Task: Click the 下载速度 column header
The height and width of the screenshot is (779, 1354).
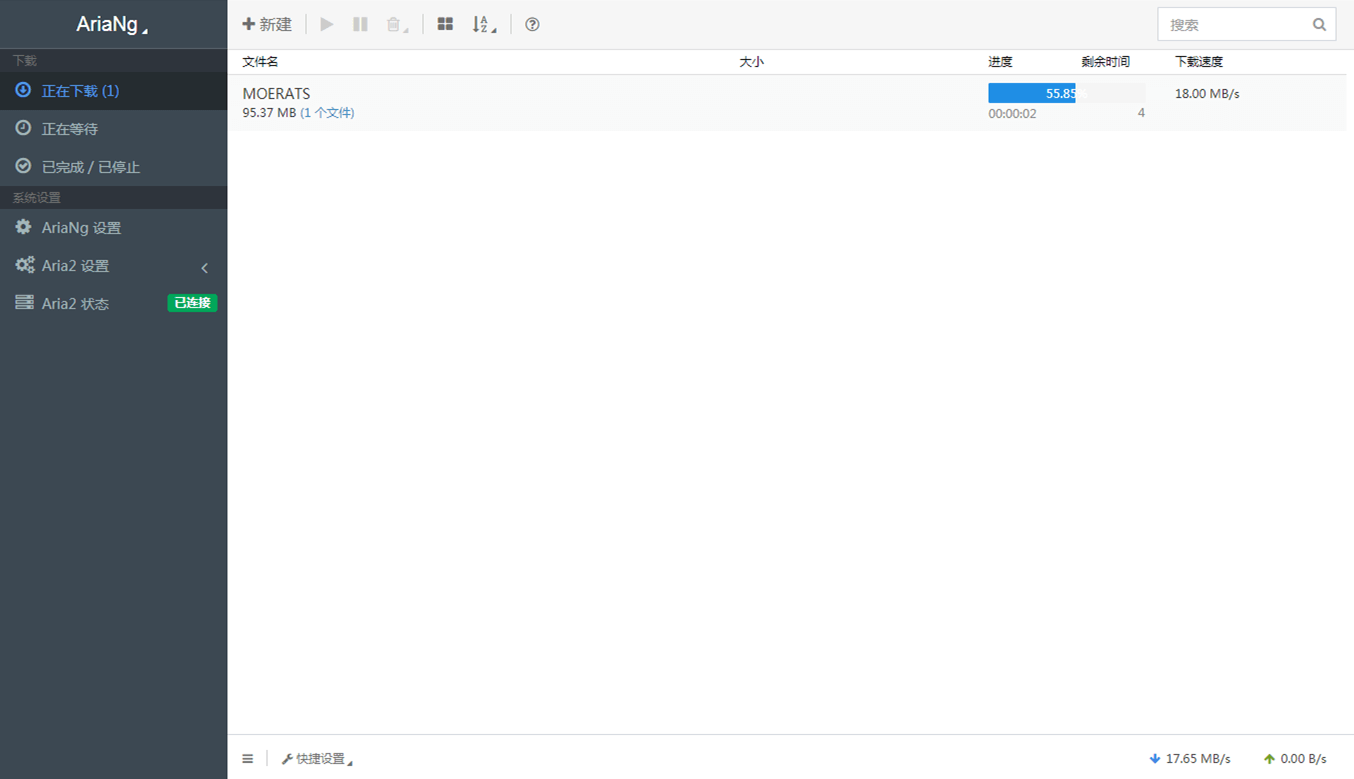Action: (1199, 62)
